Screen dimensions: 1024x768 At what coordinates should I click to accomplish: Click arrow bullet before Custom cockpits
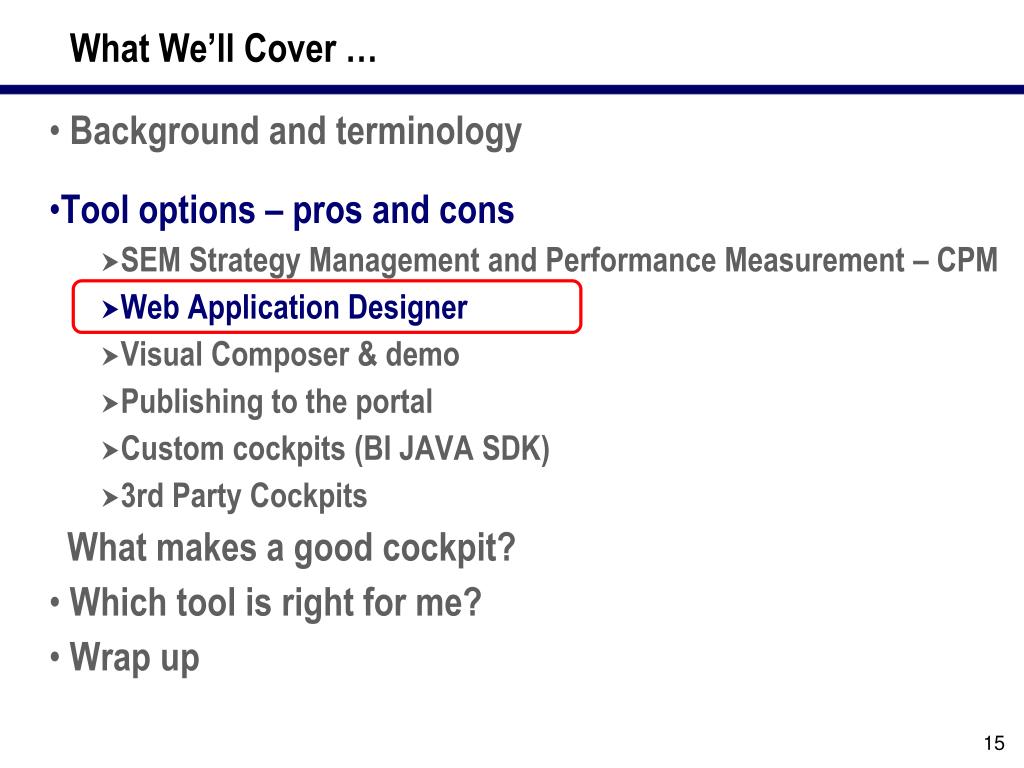click(x=110, y=451)
